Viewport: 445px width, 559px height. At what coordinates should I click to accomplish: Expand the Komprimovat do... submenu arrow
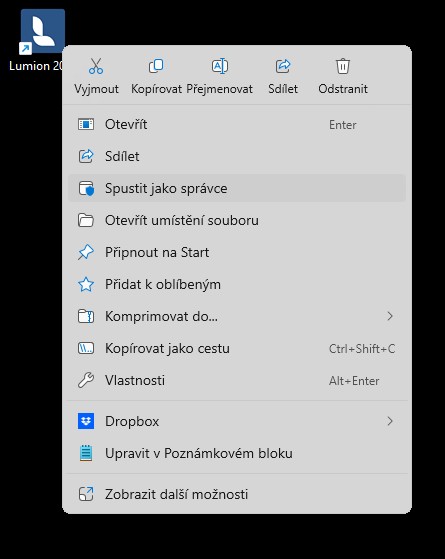tap(390, 316)
